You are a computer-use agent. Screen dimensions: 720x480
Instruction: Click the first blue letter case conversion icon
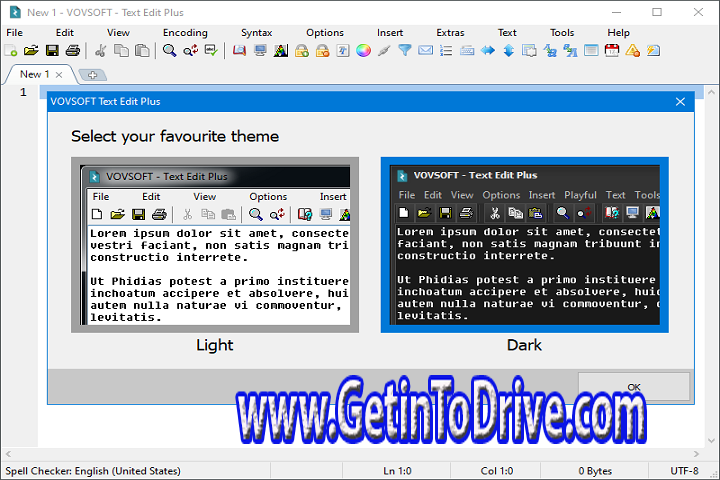pos(550,51)
